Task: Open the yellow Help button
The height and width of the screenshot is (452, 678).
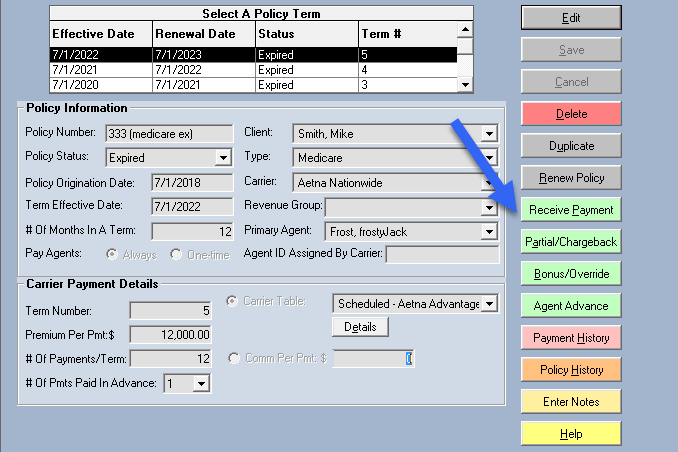Action: [x=571, y=434]
